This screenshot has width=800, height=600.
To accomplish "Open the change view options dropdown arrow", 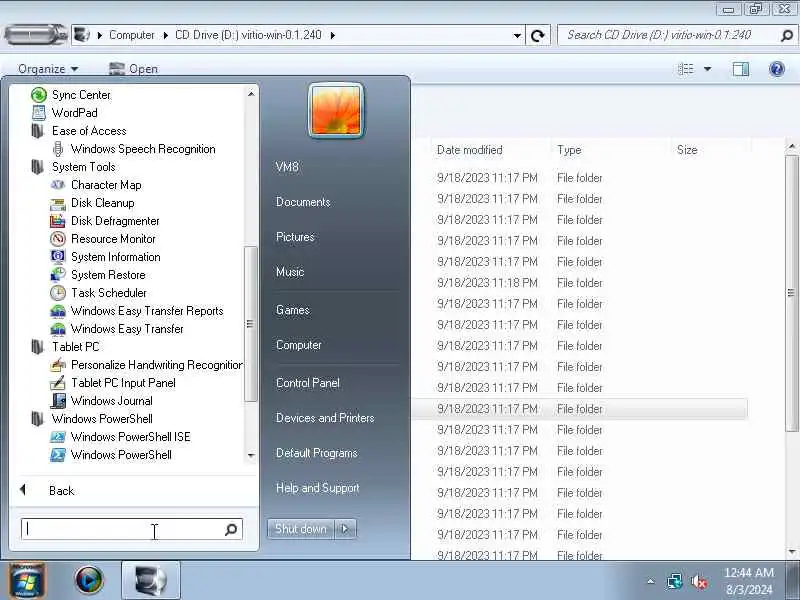I will [708, 69].
